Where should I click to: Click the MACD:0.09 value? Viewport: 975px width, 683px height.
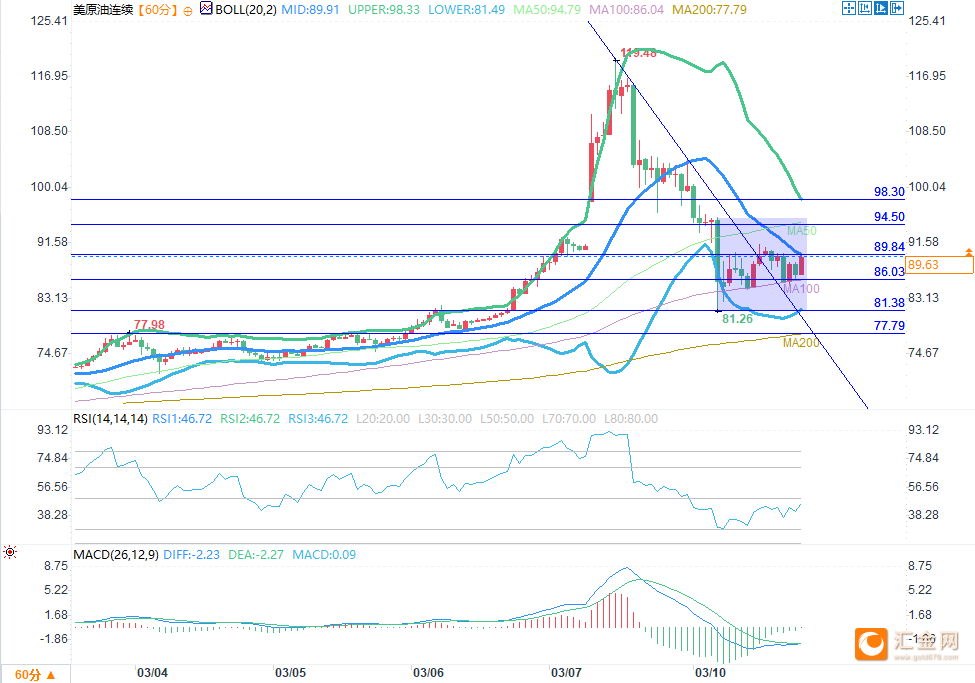[x=324, y=554]
